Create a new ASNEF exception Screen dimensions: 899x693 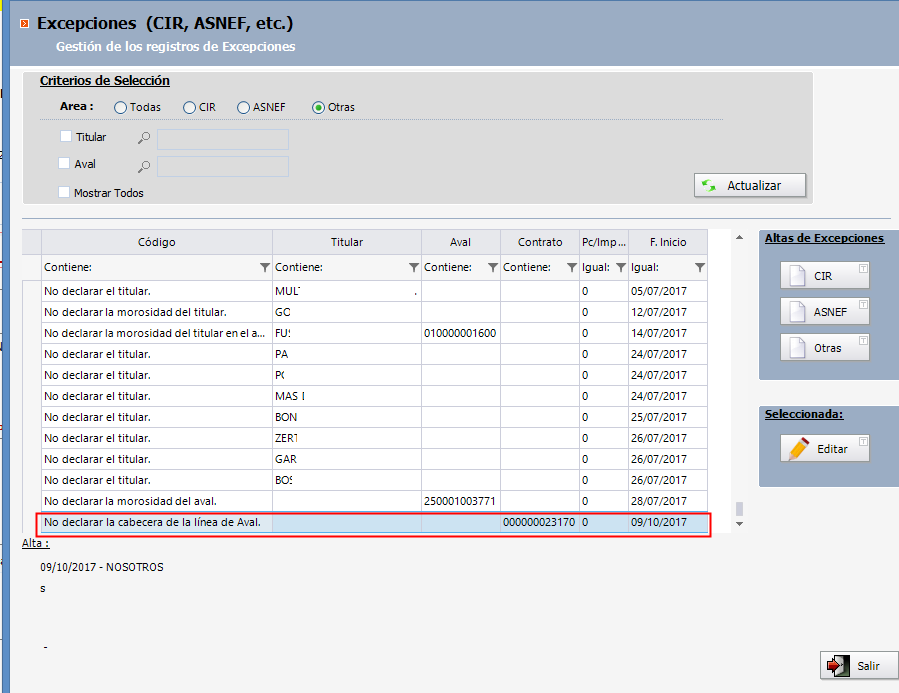(824, 312)
